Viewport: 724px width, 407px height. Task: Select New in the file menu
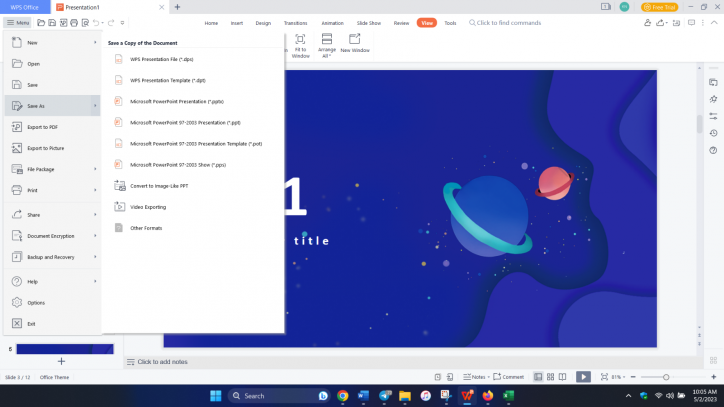coord(52,43)
